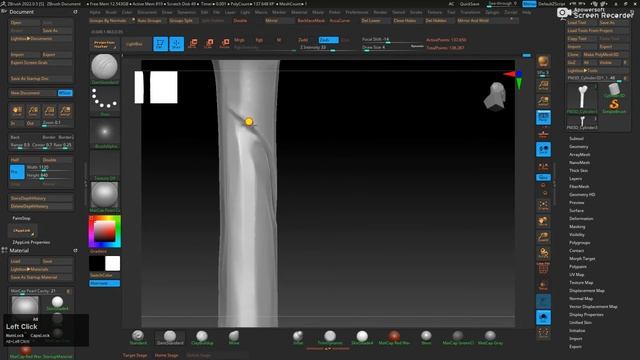Expand the Display Properties sub-palette
This screenshot has height=360, width=640.
tap(586, 315)
